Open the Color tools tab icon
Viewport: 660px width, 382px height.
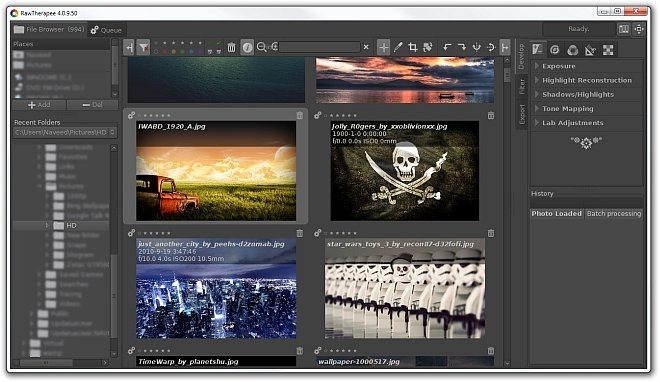pos(572,50)
